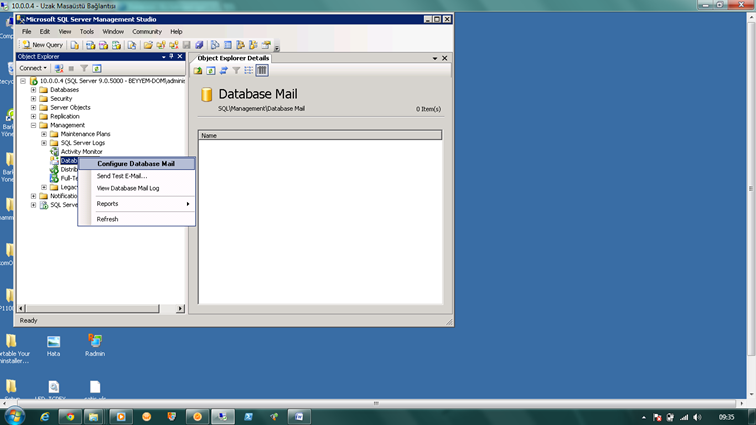Collapse the 10.0.0.4 server node
This screenshot has height=425, width=756.
point(23,81)
